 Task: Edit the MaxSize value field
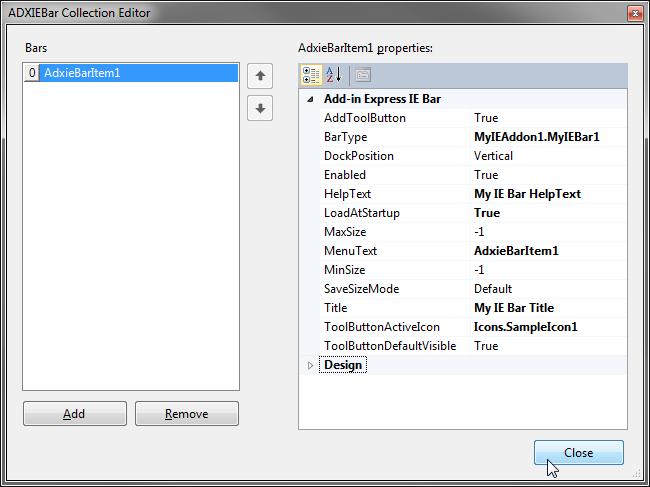point(548,232)
